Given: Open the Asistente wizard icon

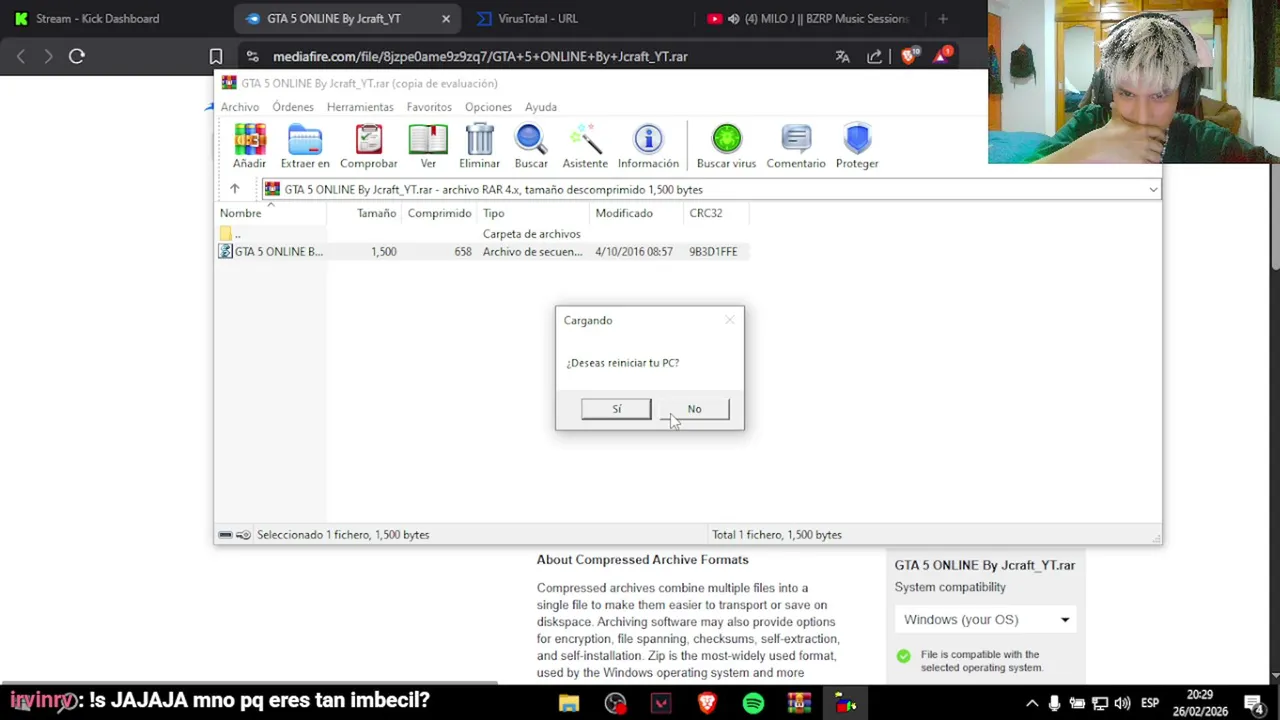Looking at the screenshot, I should [585, 146].
